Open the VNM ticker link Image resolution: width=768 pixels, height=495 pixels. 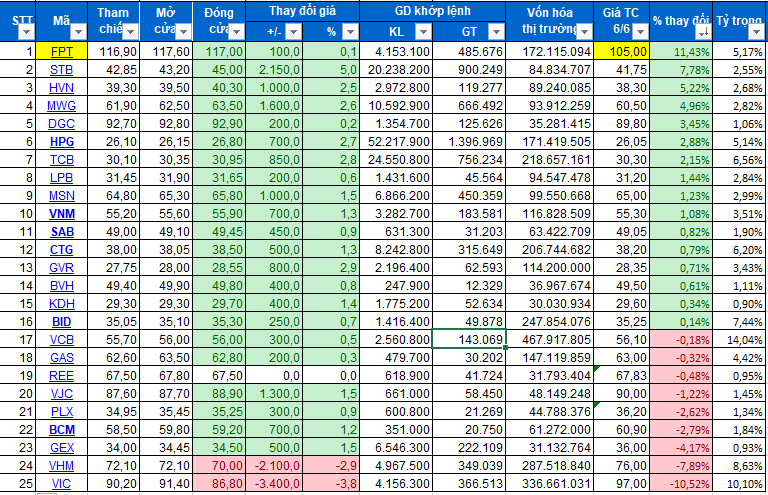tap(62, 214)
